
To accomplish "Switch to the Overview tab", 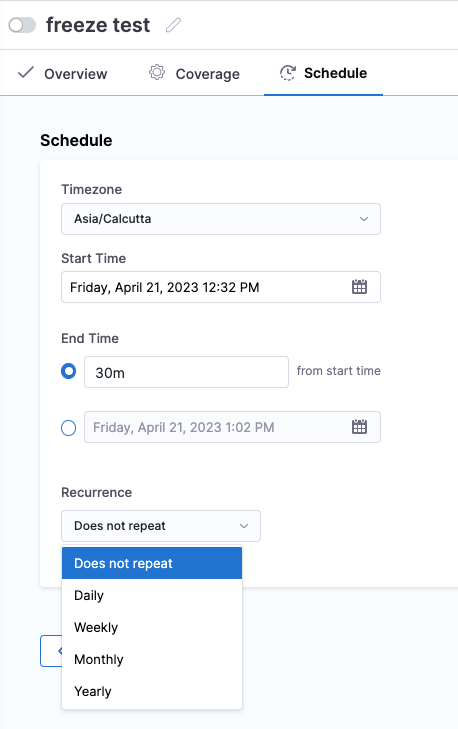I will coord(62,73).
